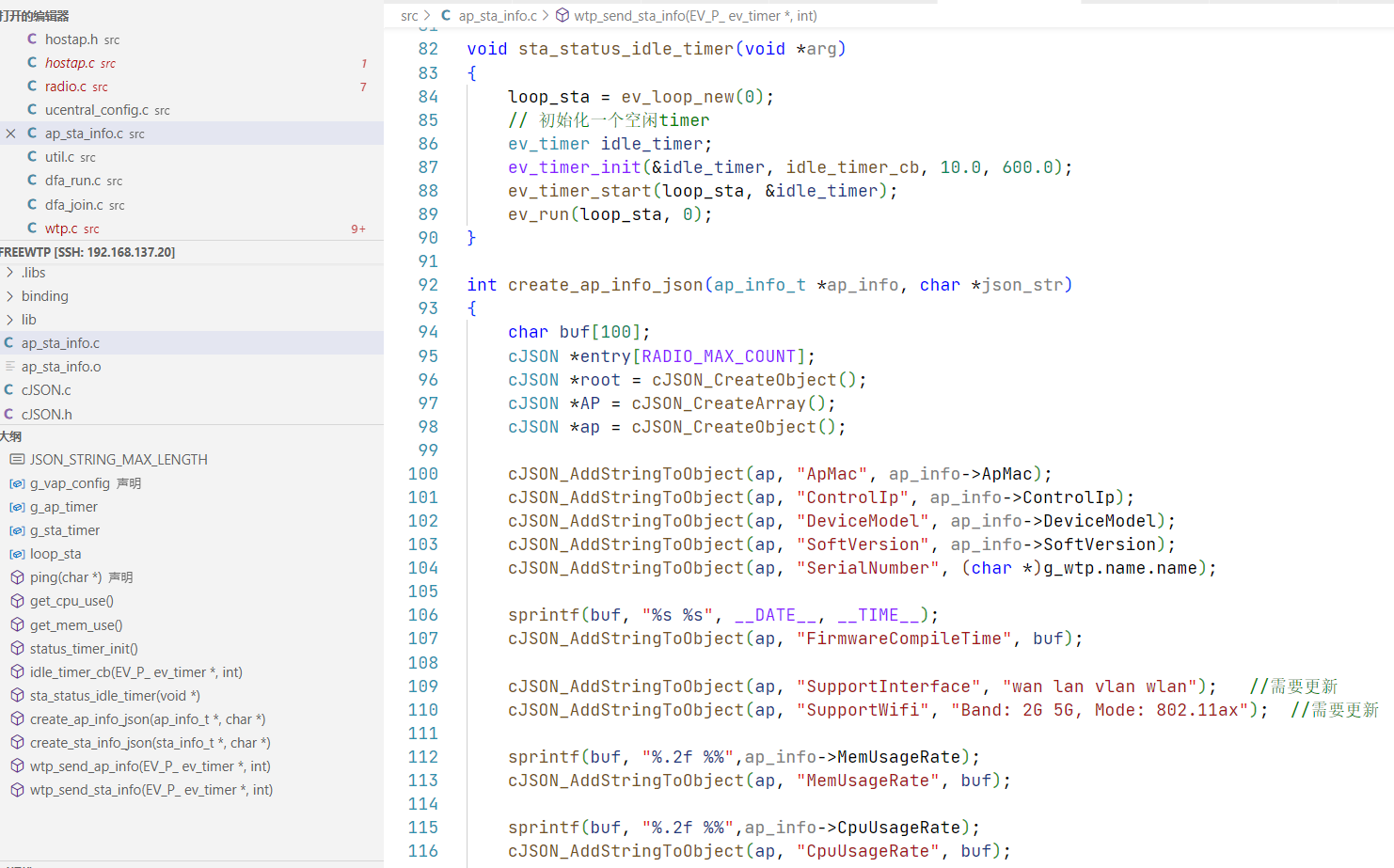The image size is (1394, 868).
Task: Select ap_sta_info.c in open editors
Action: click(192, 134)
